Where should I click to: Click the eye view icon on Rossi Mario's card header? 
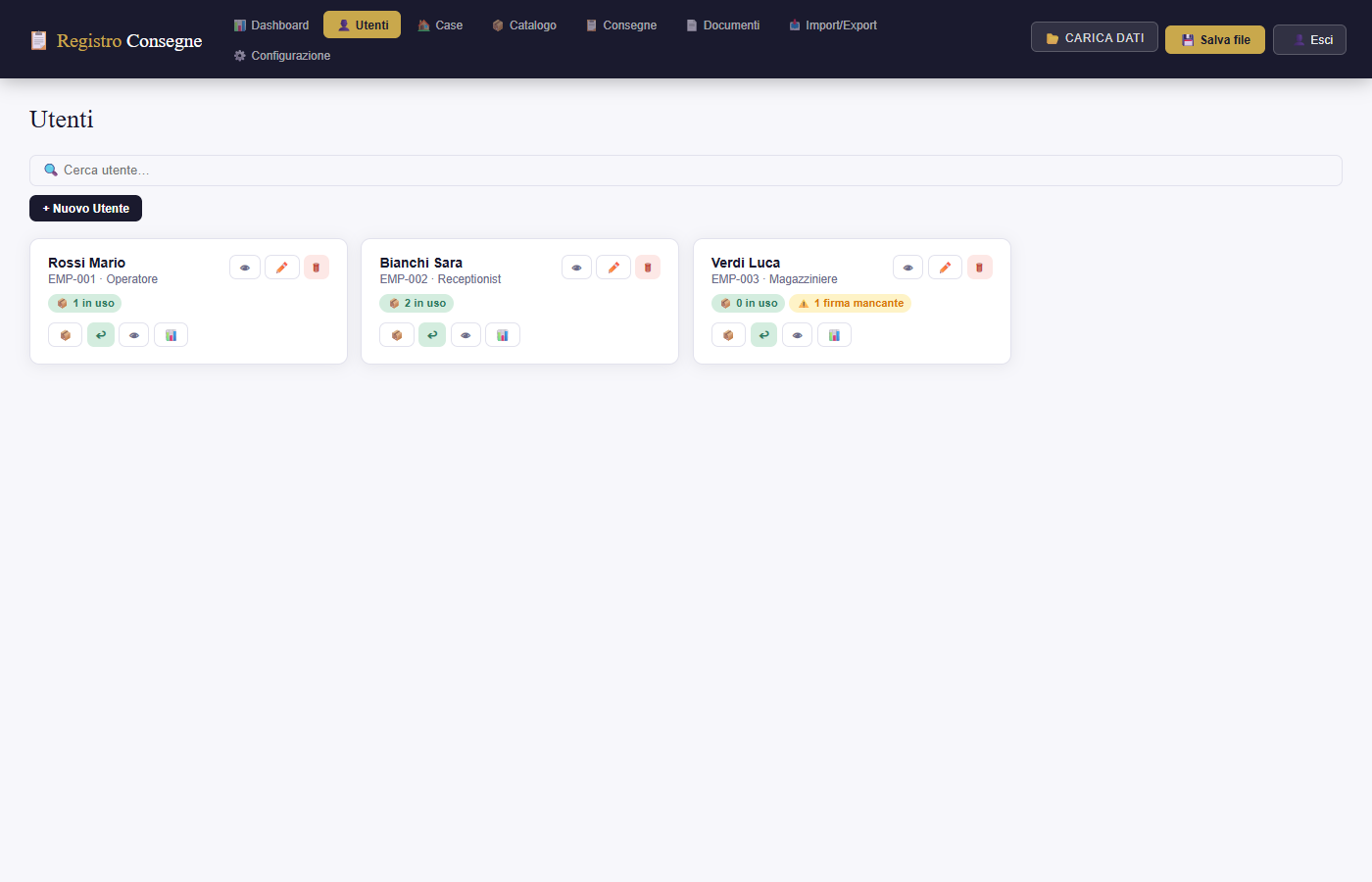[245, 268]
